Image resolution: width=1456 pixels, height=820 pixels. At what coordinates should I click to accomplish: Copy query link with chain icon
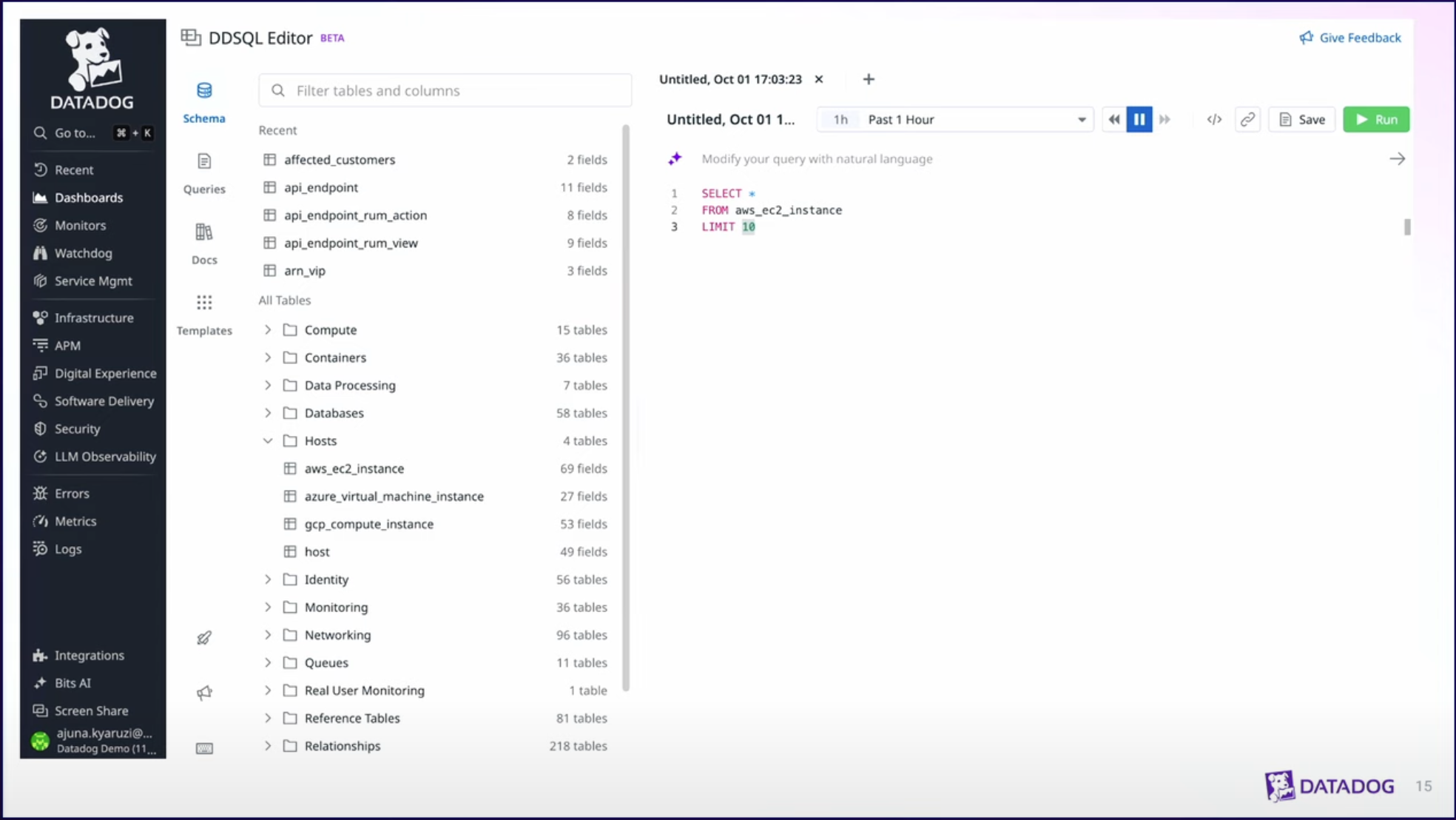point(1247,119)
